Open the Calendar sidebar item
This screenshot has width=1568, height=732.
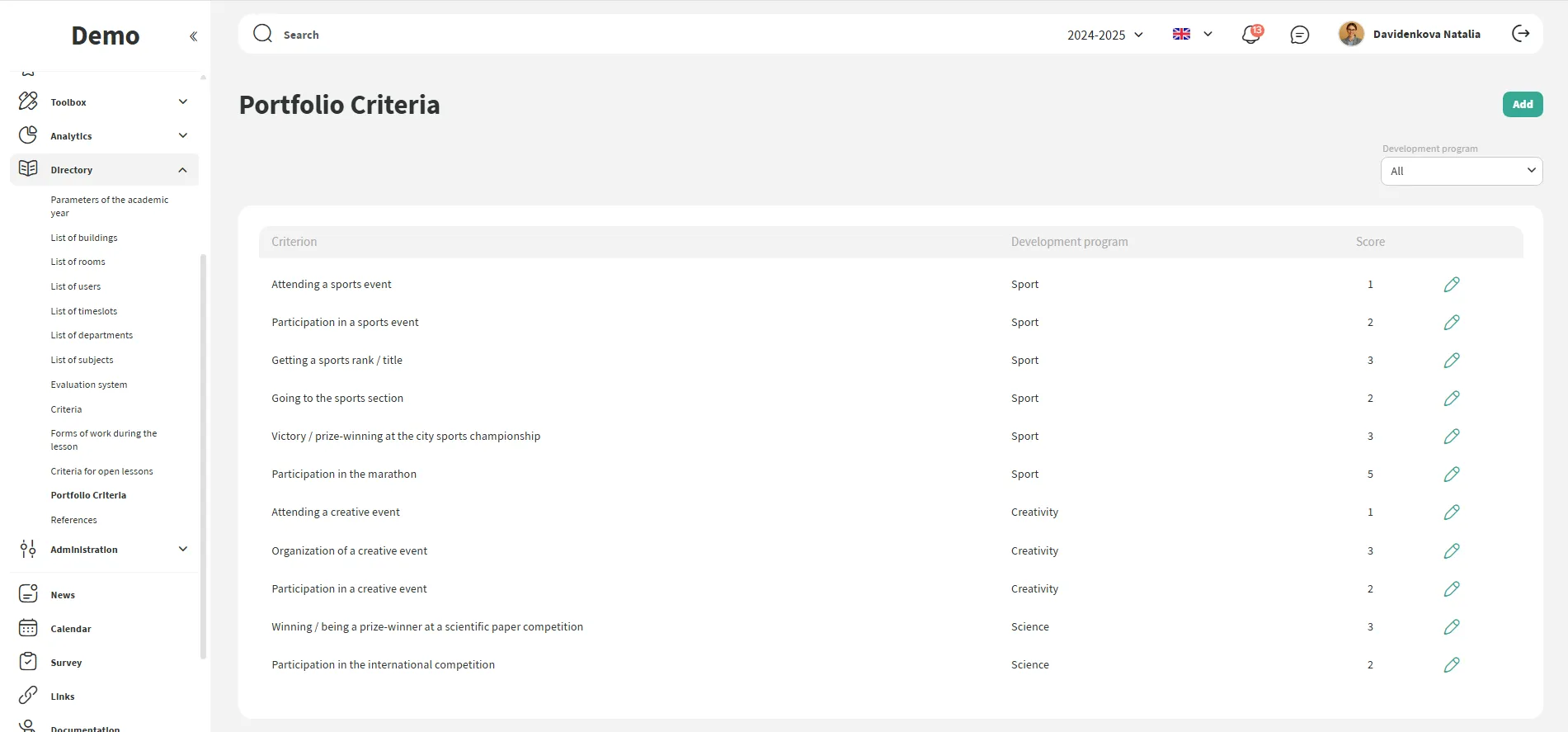[x=71, y=629]
